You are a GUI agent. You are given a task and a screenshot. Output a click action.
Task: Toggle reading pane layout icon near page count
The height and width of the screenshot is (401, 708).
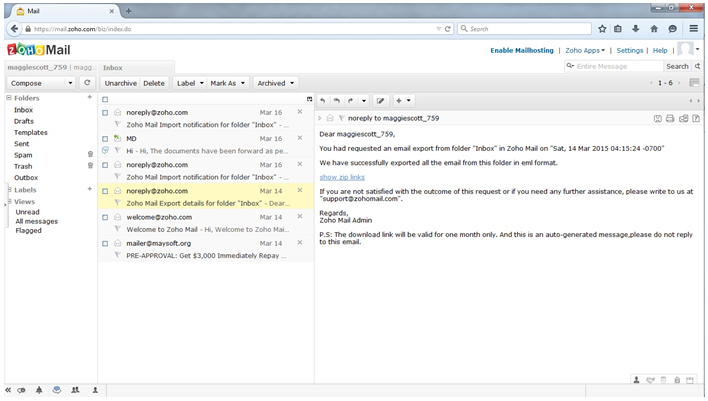[694, 83]
